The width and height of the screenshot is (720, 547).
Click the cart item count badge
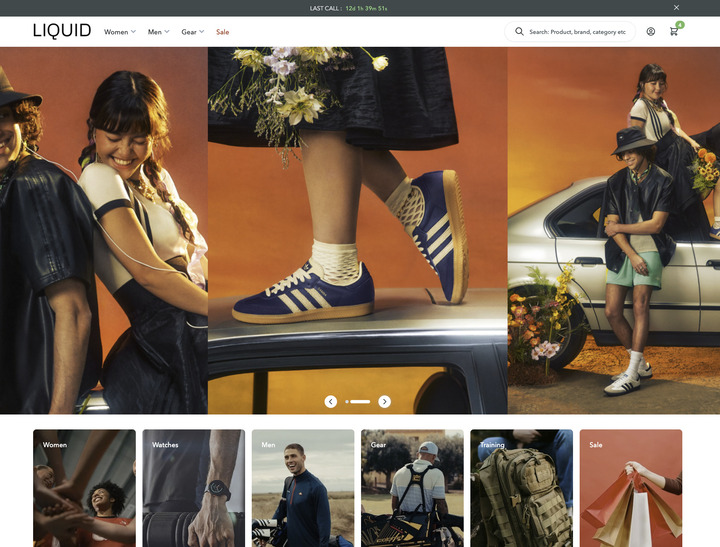click(x=680, y=25)
